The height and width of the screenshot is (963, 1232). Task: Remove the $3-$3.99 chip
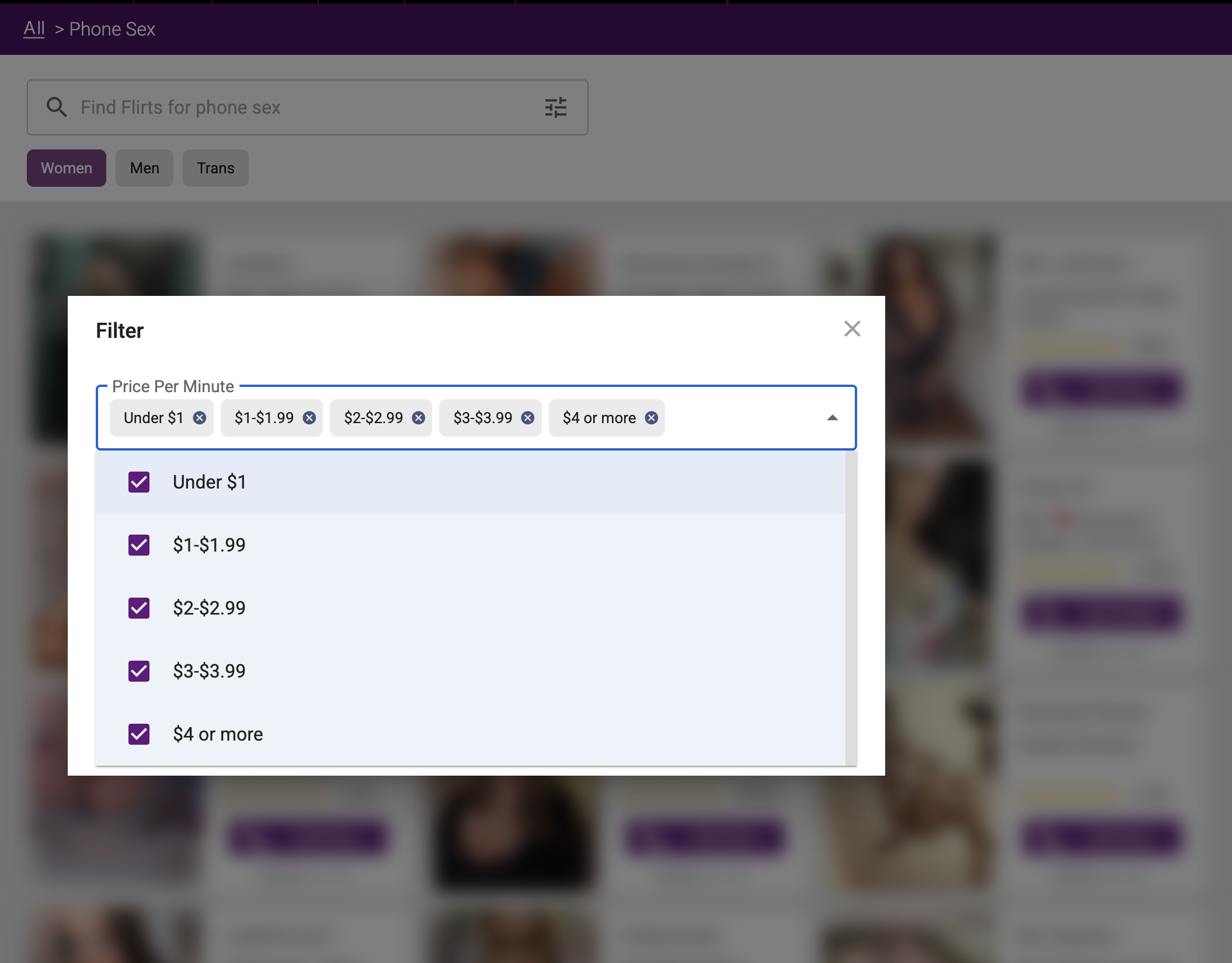coord(528,418)
